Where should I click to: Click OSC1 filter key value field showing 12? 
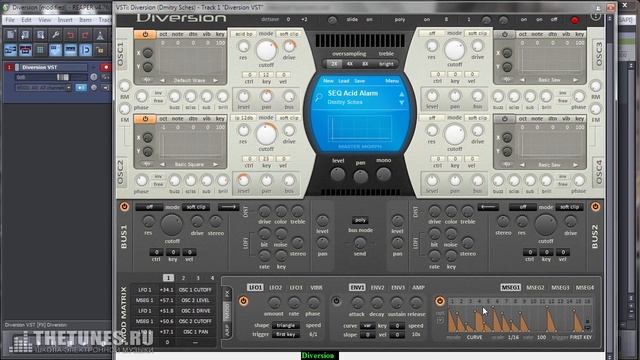pos(266,75)
